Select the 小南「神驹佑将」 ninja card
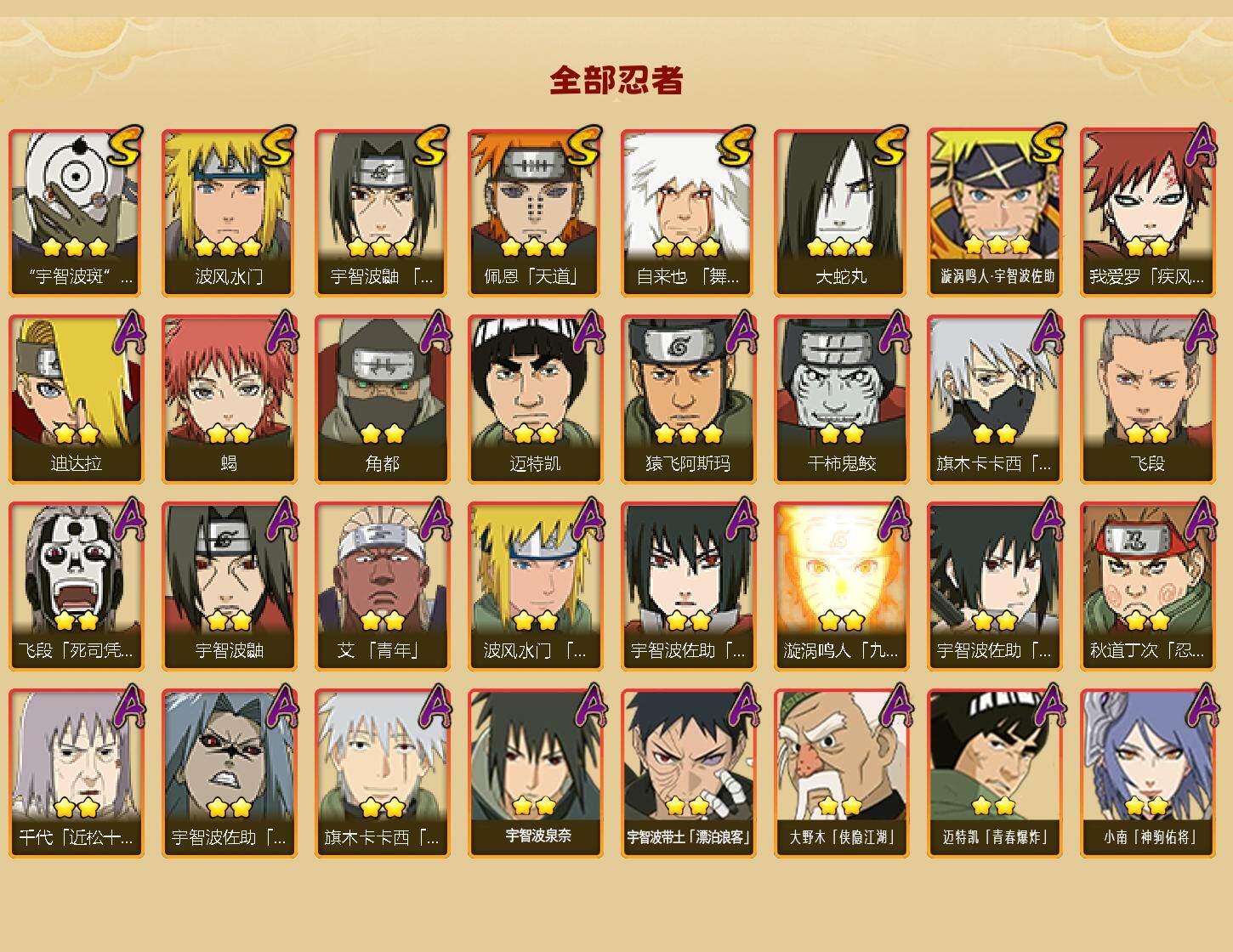This screenshot has height=952, width=1233. pyautogui.click(x=1148, y=773)
